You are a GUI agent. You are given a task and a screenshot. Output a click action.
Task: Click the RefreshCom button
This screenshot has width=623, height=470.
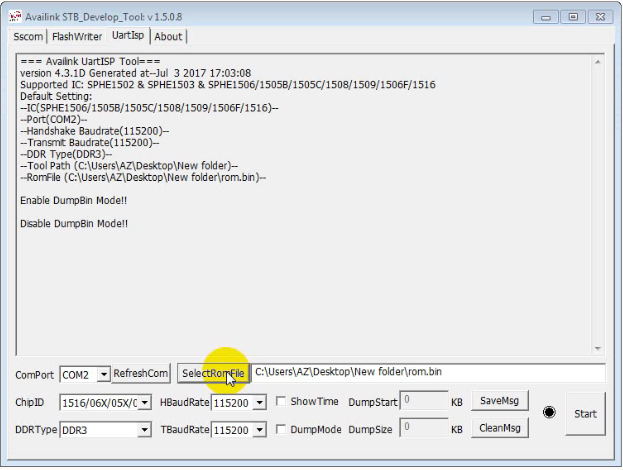(141, 373)
